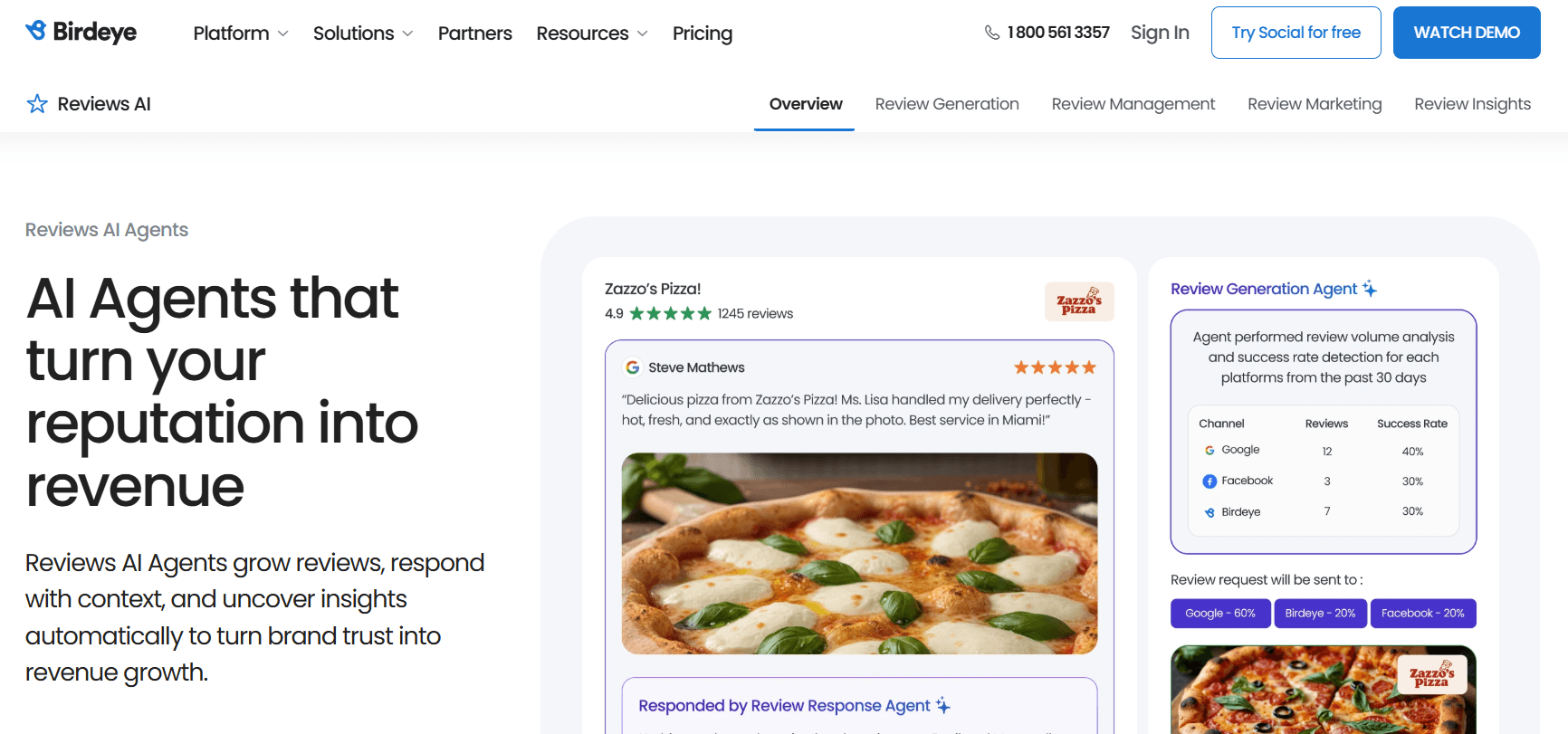Click Responded by Review Response Agent heading
The height and width of the screenshot is (734, 1568).
pos(784,705)
